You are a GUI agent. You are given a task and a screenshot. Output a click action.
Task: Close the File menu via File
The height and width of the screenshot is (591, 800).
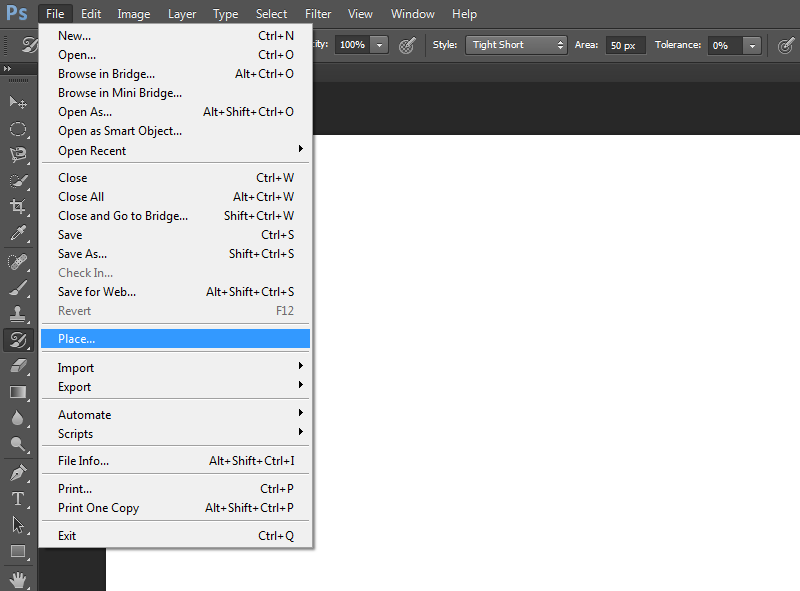(x=55, y=14)
